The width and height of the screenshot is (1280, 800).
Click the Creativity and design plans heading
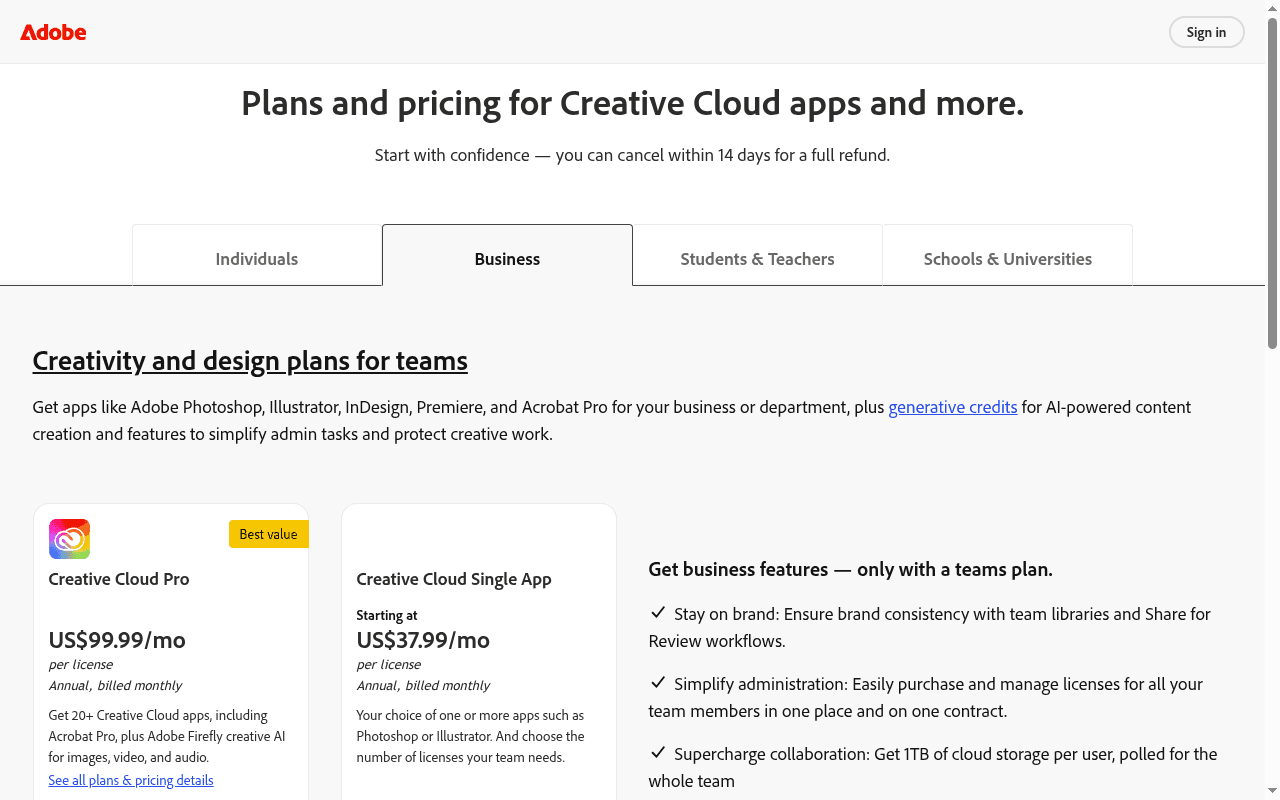(250, 360)
